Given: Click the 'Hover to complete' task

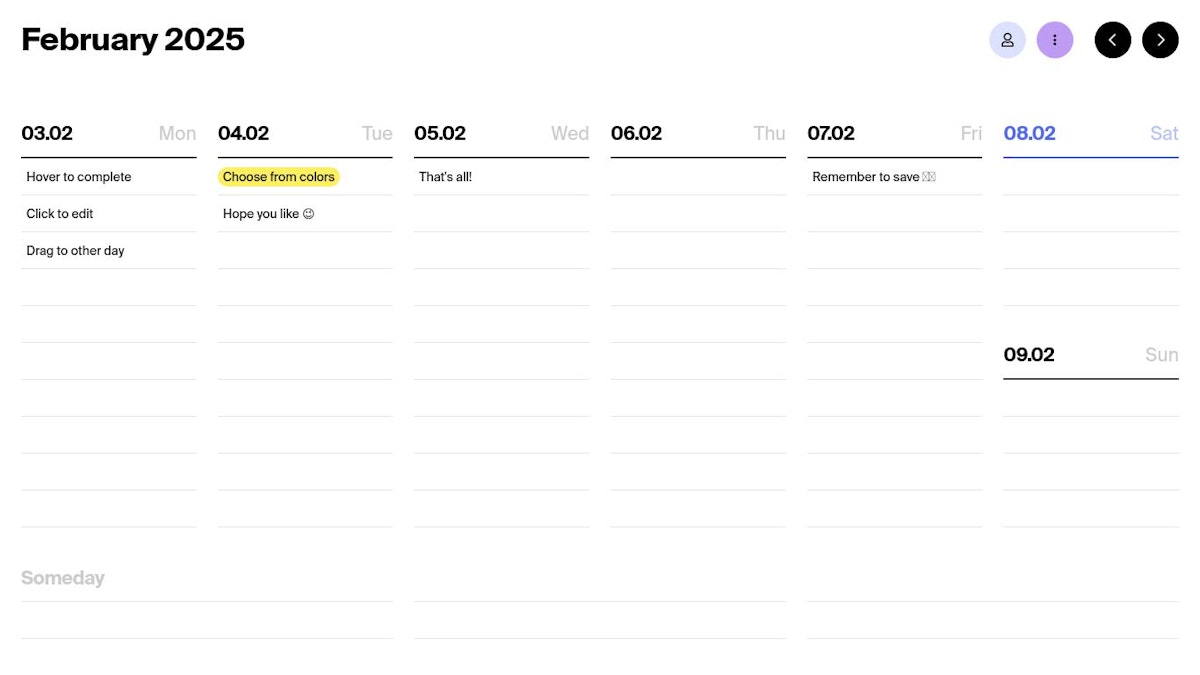Looking at the screenshot, I should coord(79,177).
